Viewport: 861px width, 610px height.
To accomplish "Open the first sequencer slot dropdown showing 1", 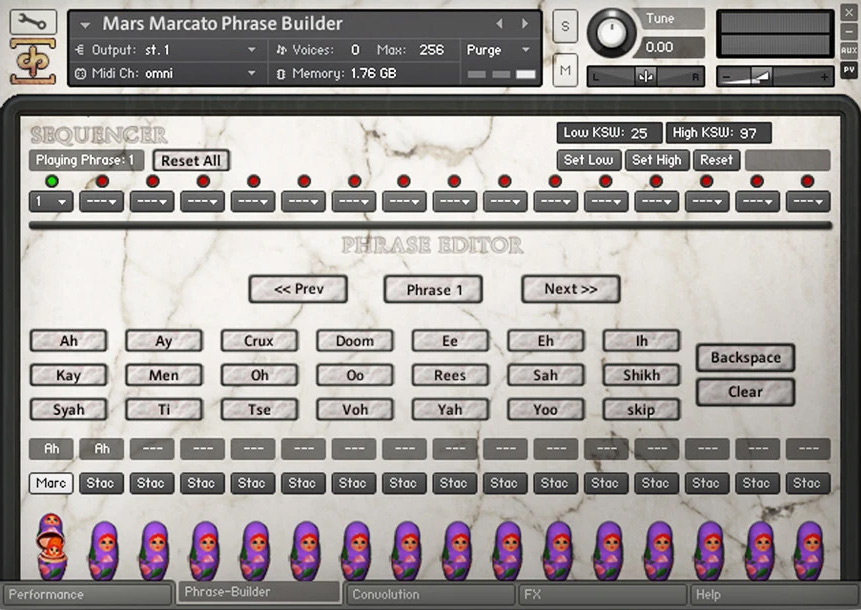I will coord(51,202).
